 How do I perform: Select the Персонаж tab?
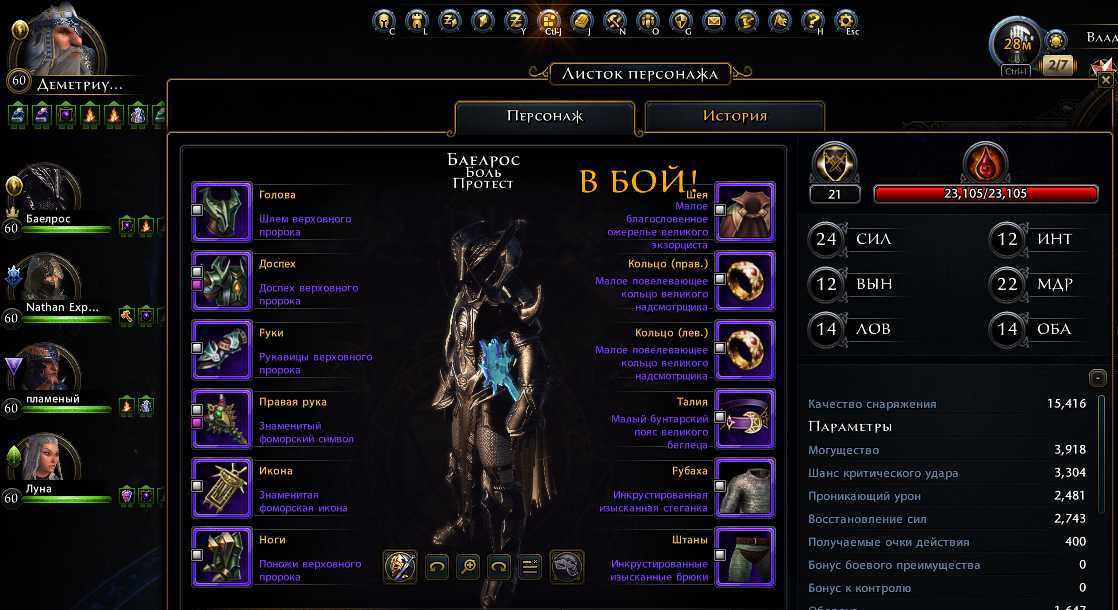tap(545, 116)
